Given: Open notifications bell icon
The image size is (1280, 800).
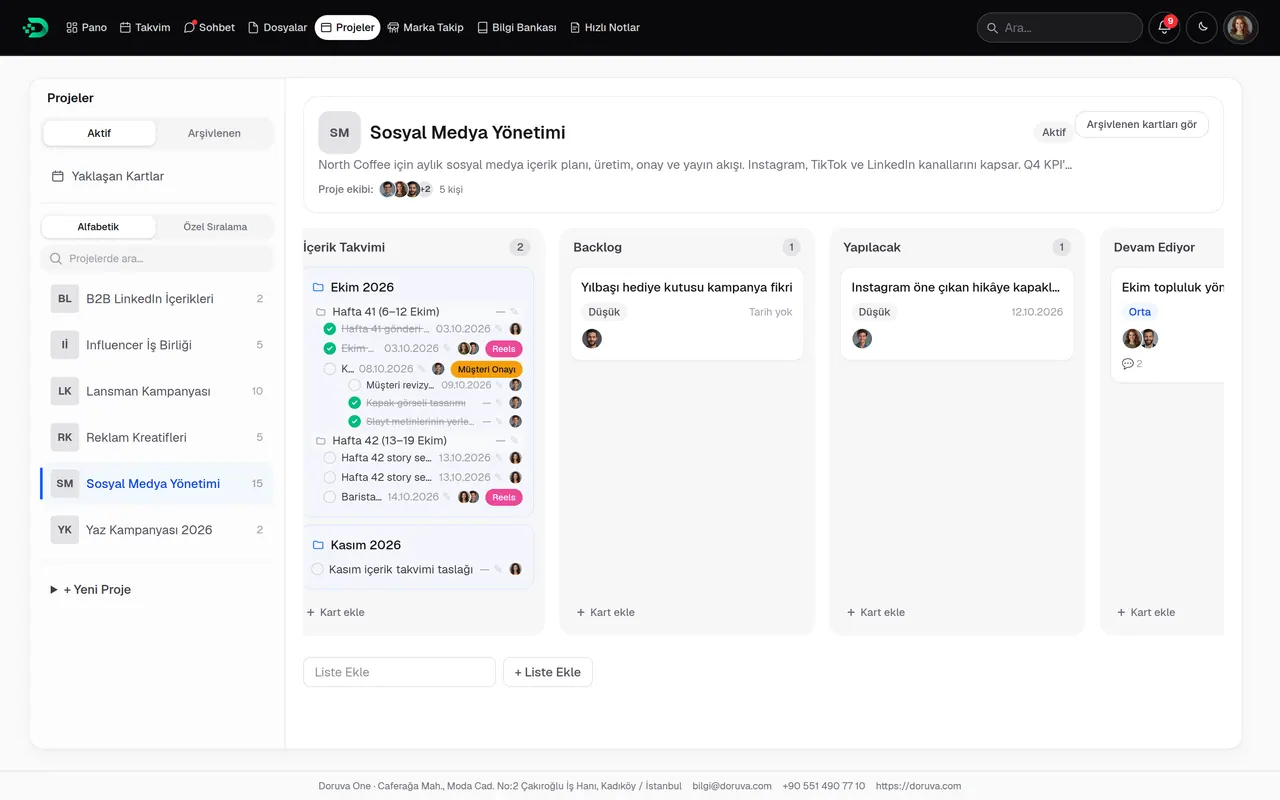Looking at the screenshot, I should 1164,27.
